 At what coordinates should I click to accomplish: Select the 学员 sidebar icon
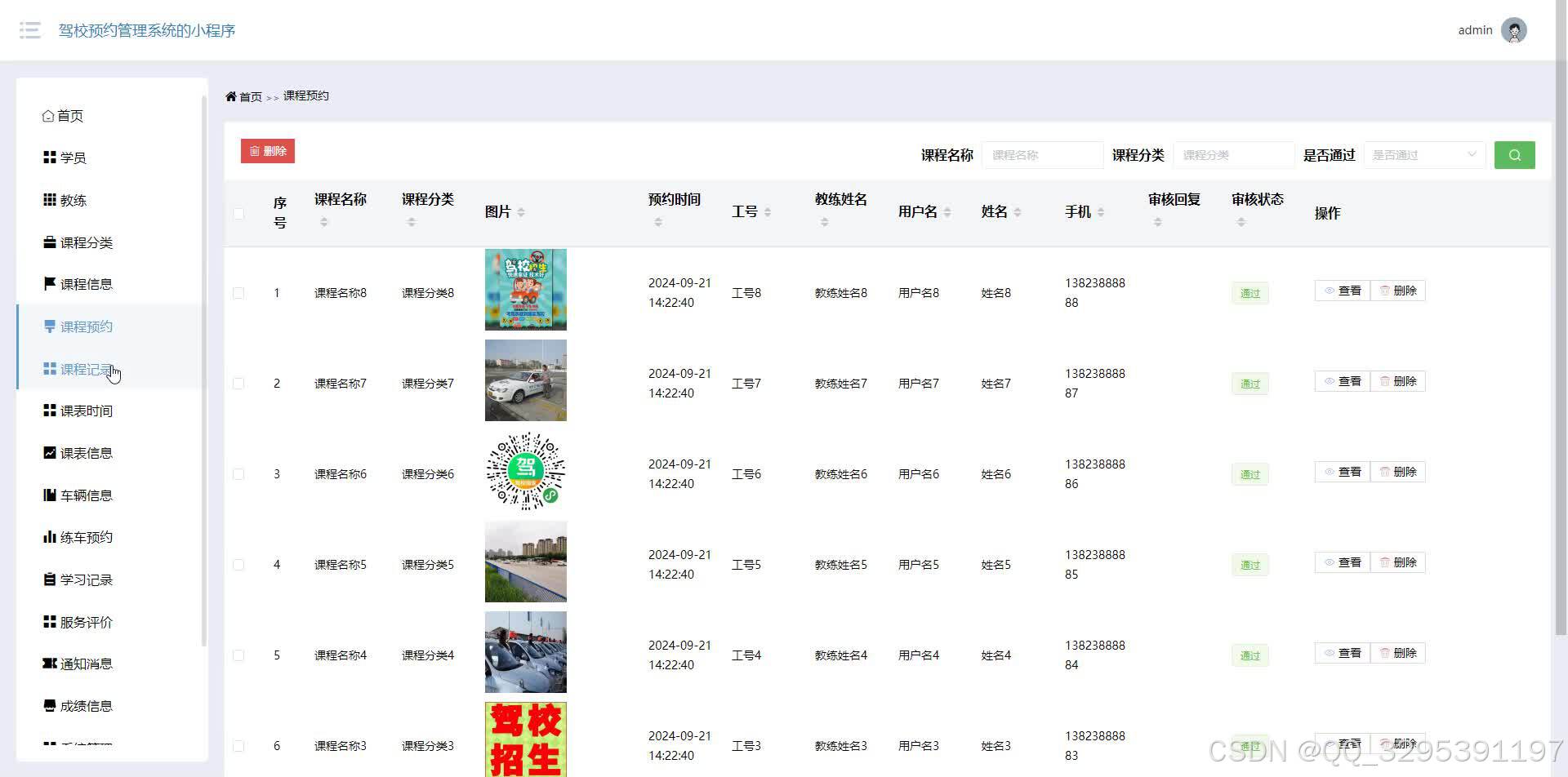[x=49, y=157]
